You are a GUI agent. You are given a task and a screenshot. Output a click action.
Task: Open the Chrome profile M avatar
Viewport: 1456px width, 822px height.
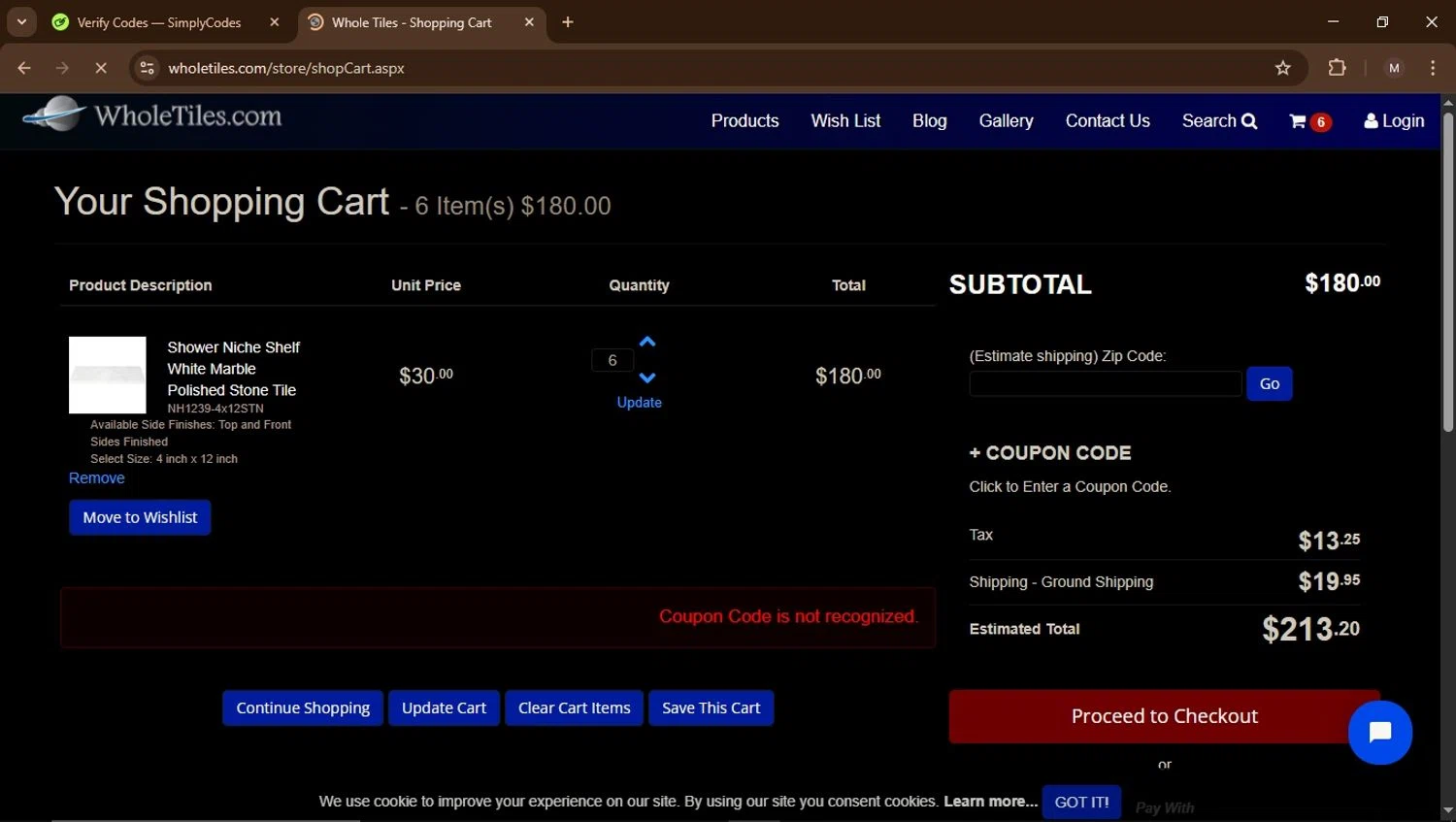(1394, 68)
